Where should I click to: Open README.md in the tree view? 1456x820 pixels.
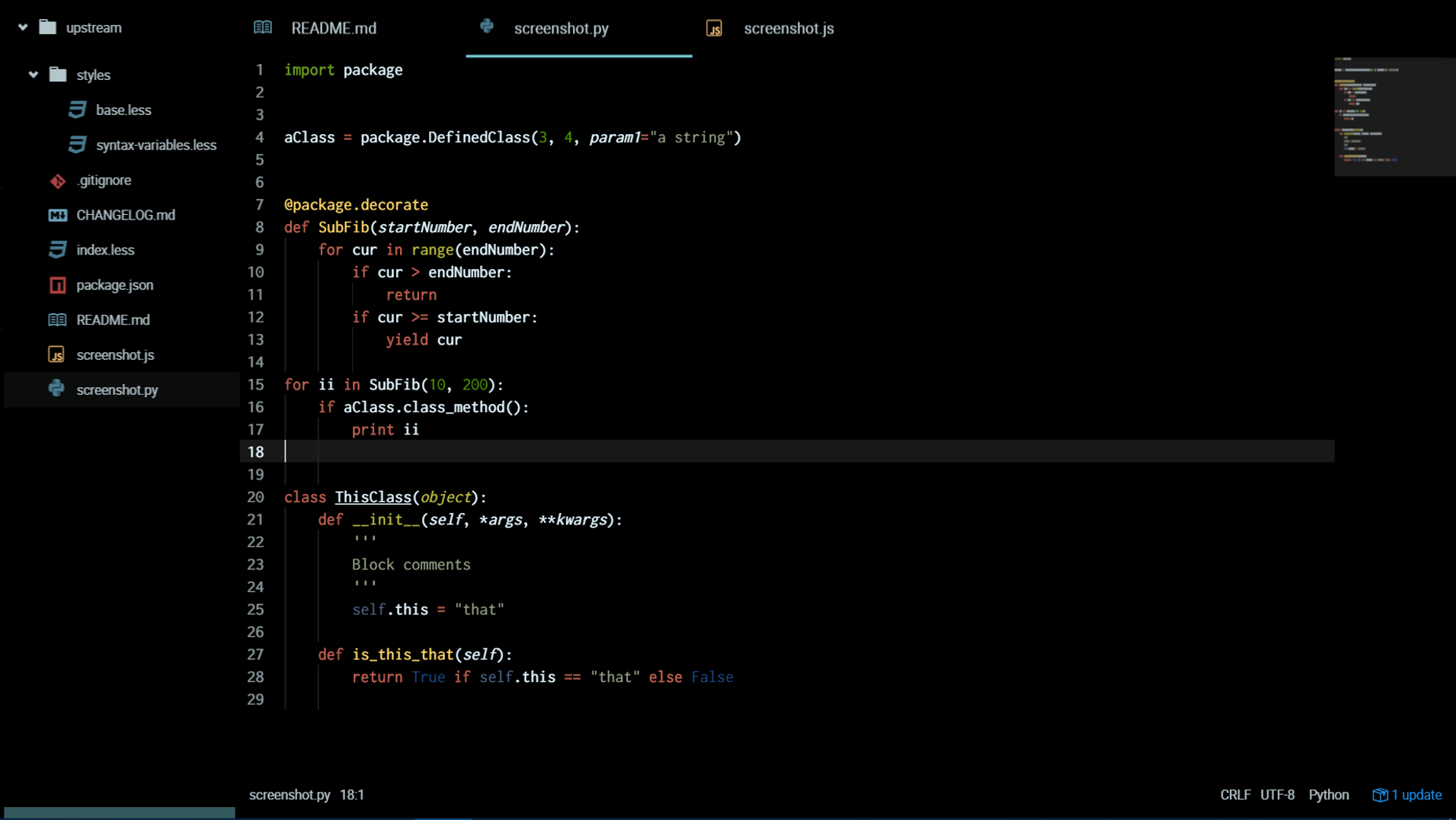pyautogui.click(x=113, y=320)
